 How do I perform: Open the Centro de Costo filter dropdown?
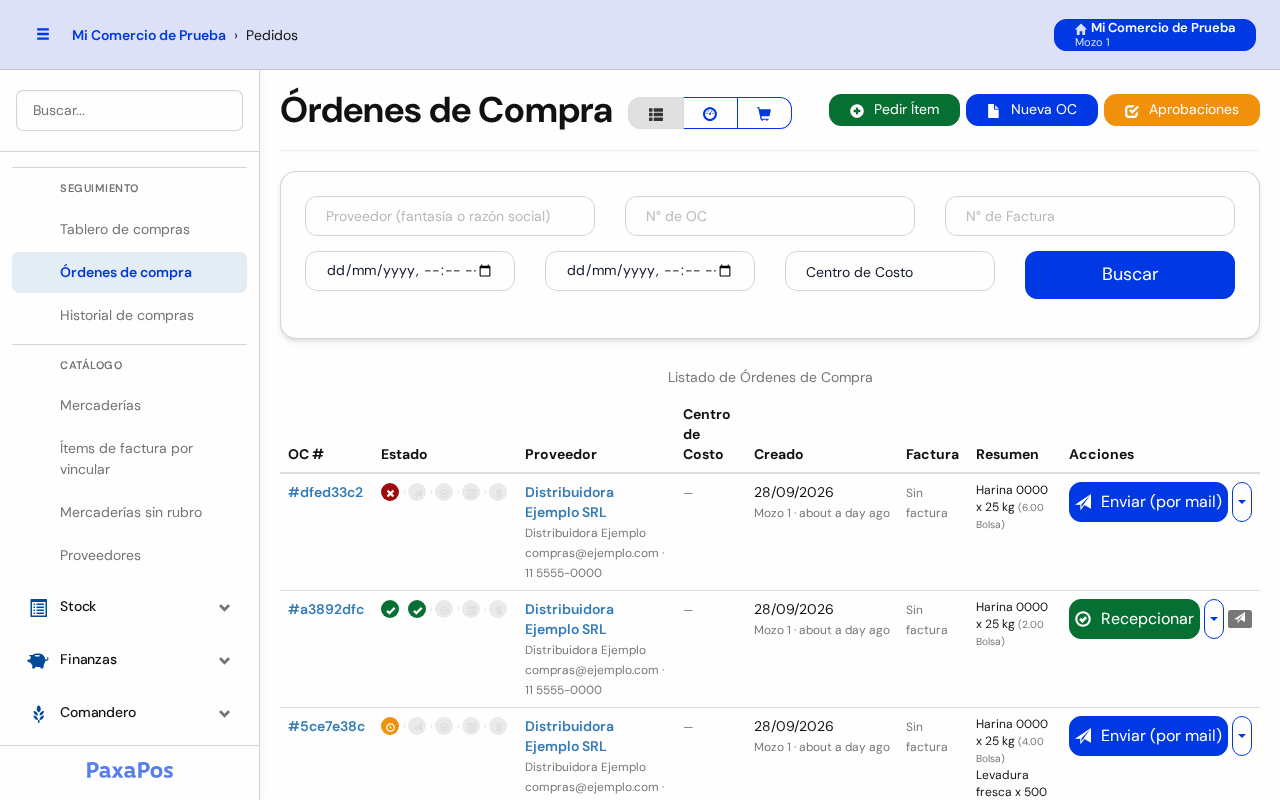[x=890, y=271]
